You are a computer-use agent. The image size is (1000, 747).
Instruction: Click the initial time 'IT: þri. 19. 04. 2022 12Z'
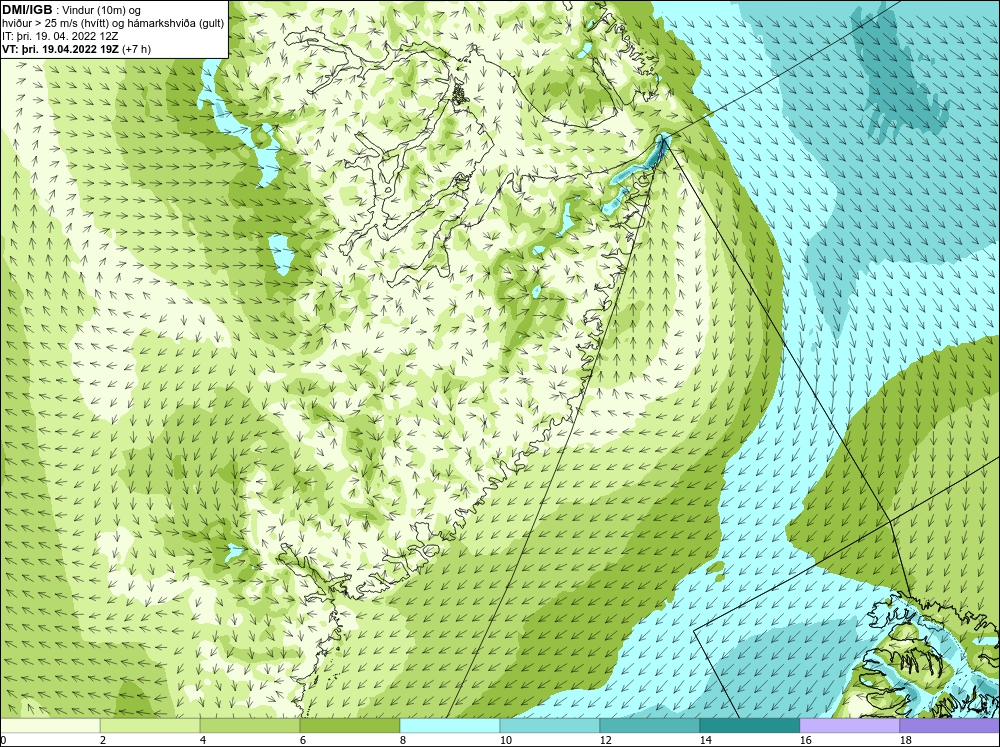pos(60,36)
